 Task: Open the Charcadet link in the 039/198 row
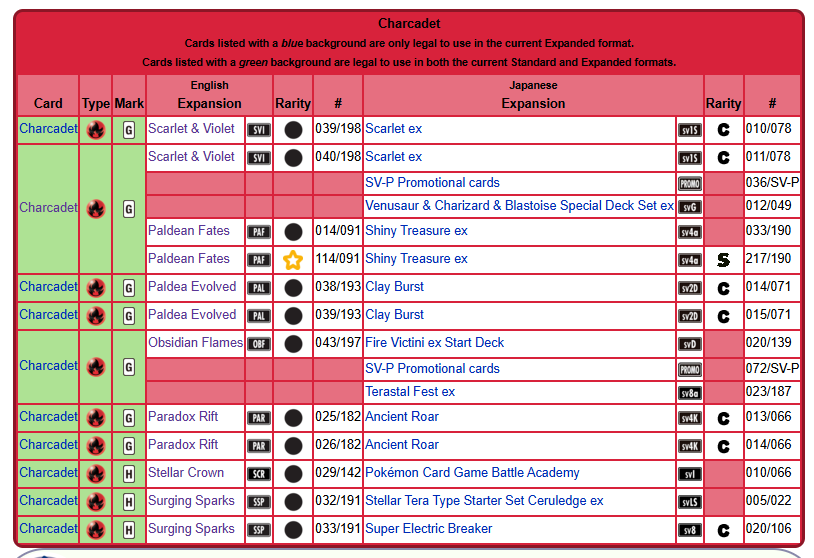[x=48, y=128]
